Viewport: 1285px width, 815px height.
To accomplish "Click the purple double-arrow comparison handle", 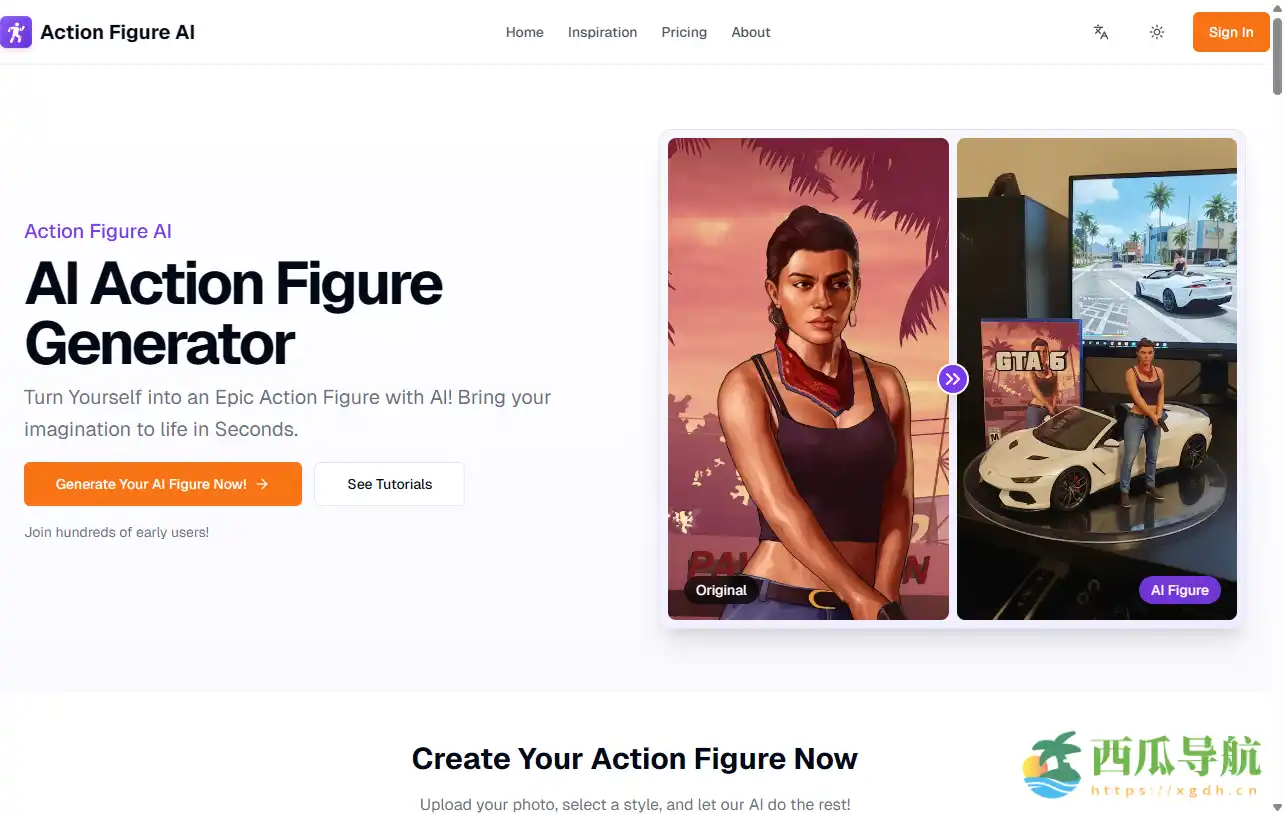I will pyautogui.click(x=953, y=379).
